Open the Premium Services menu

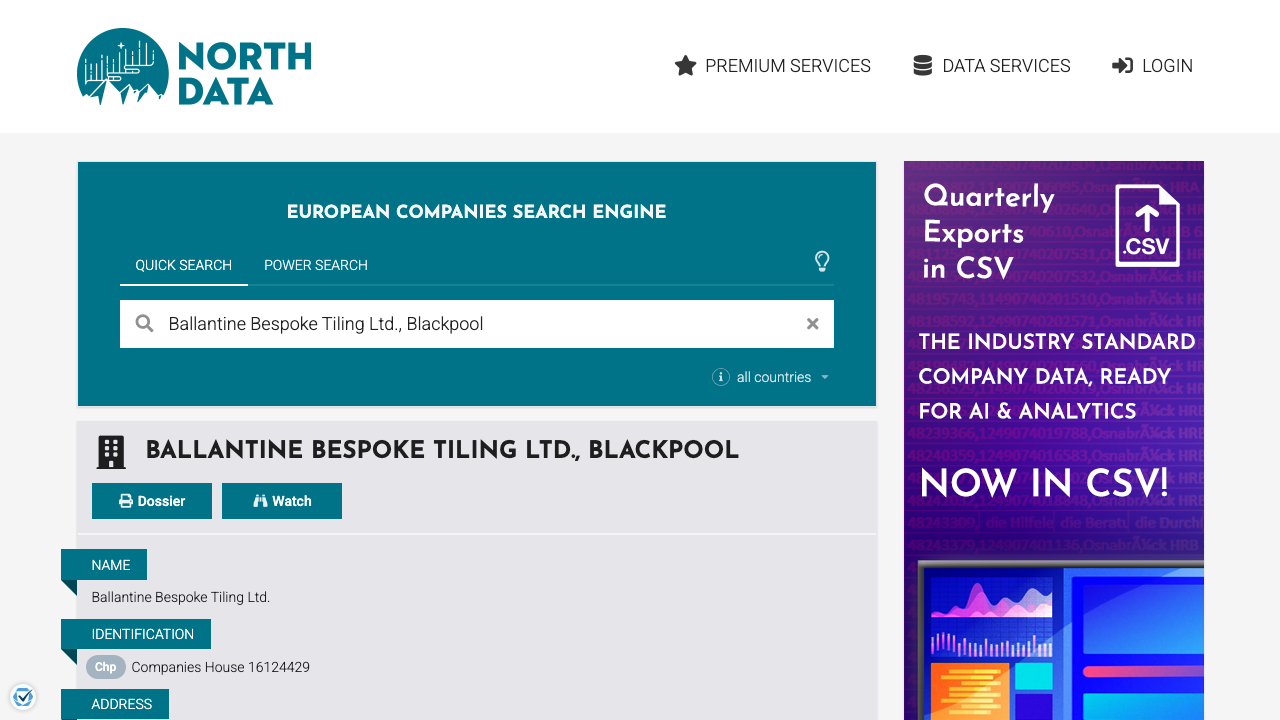(x=787, y=66)
